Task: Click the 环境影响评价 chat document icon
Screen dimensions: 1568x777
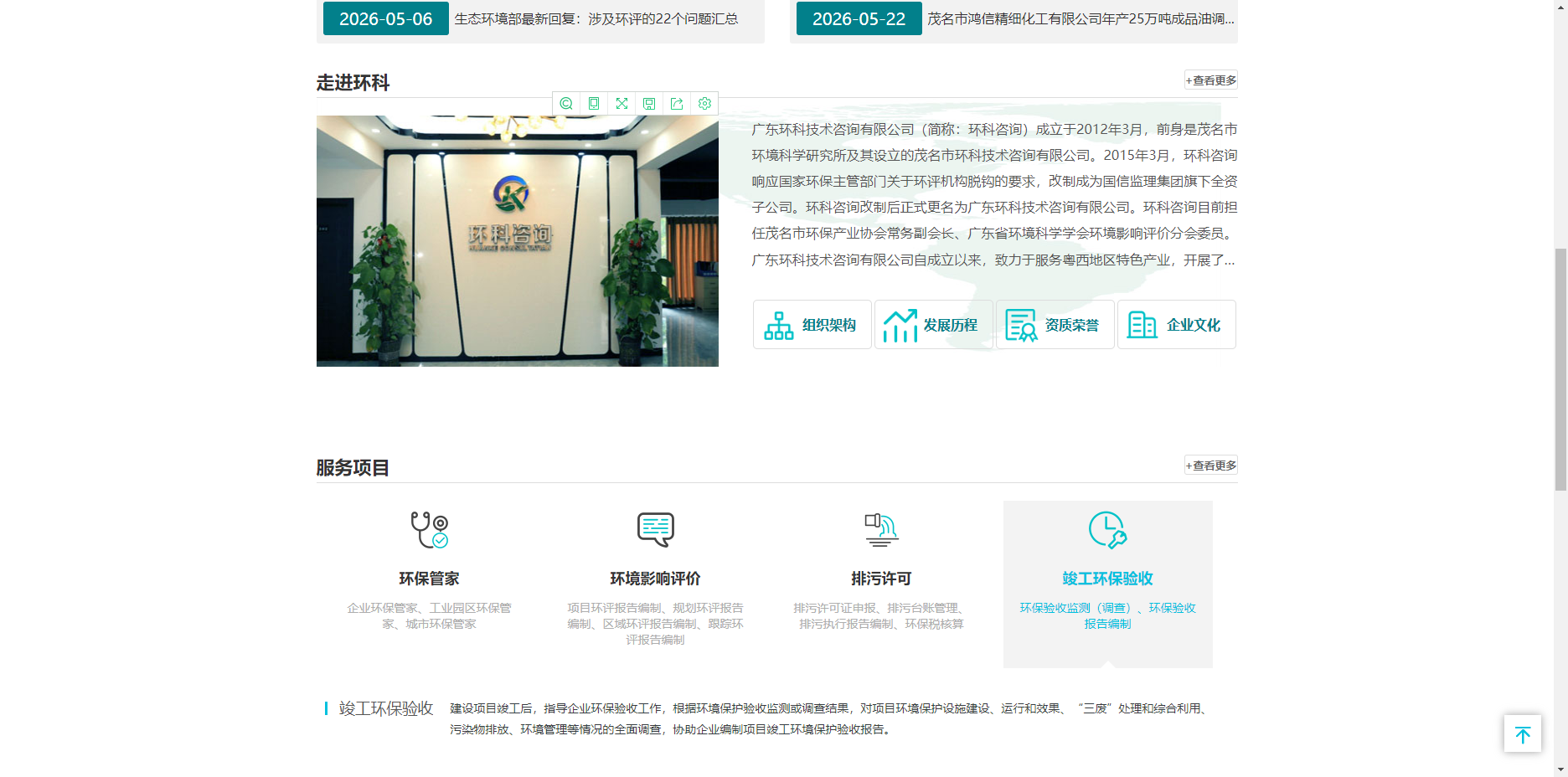Action: pyautogui.click(x=655, y=529)
